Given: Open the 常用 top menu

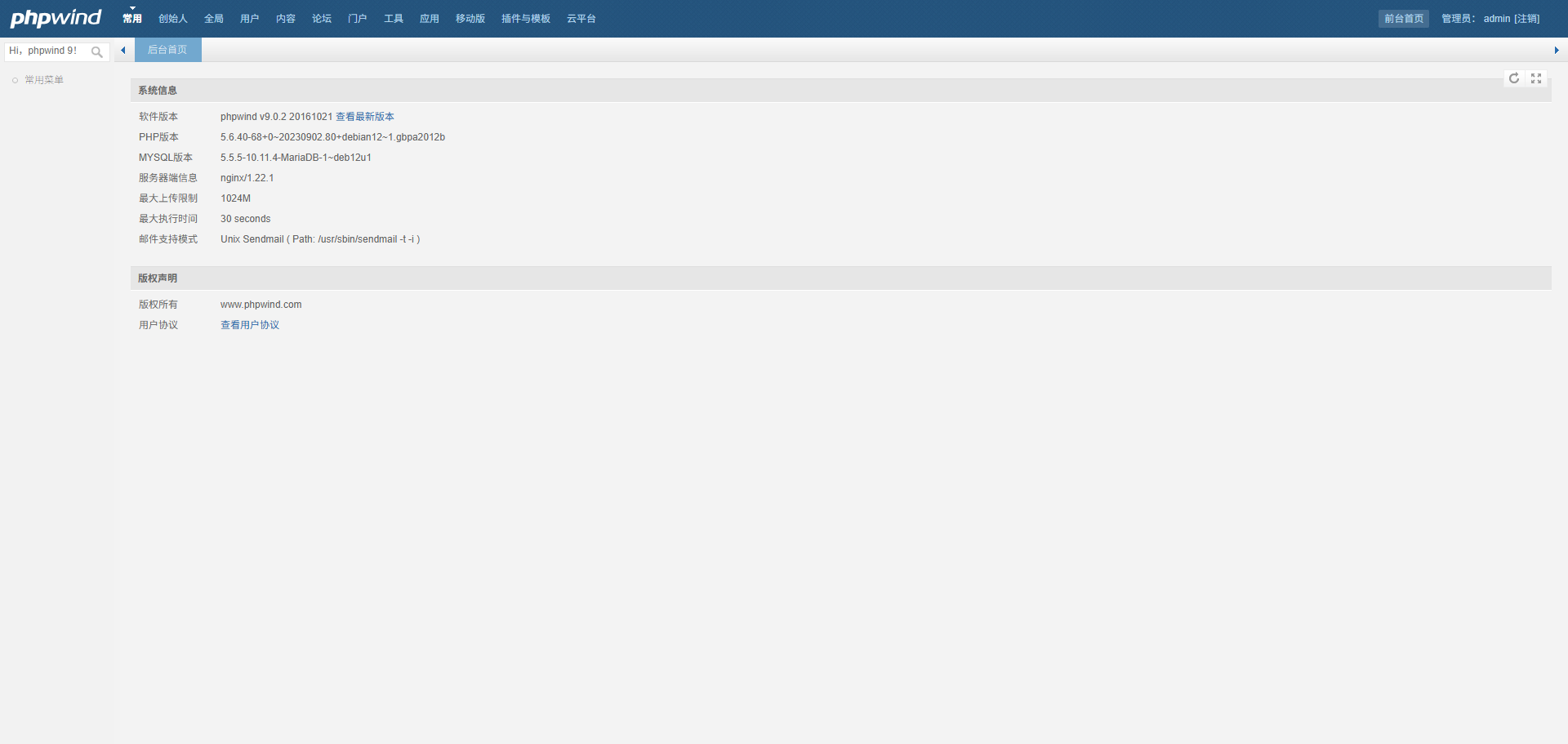Looking at the screenshot, I should click(x=132, y=19).
